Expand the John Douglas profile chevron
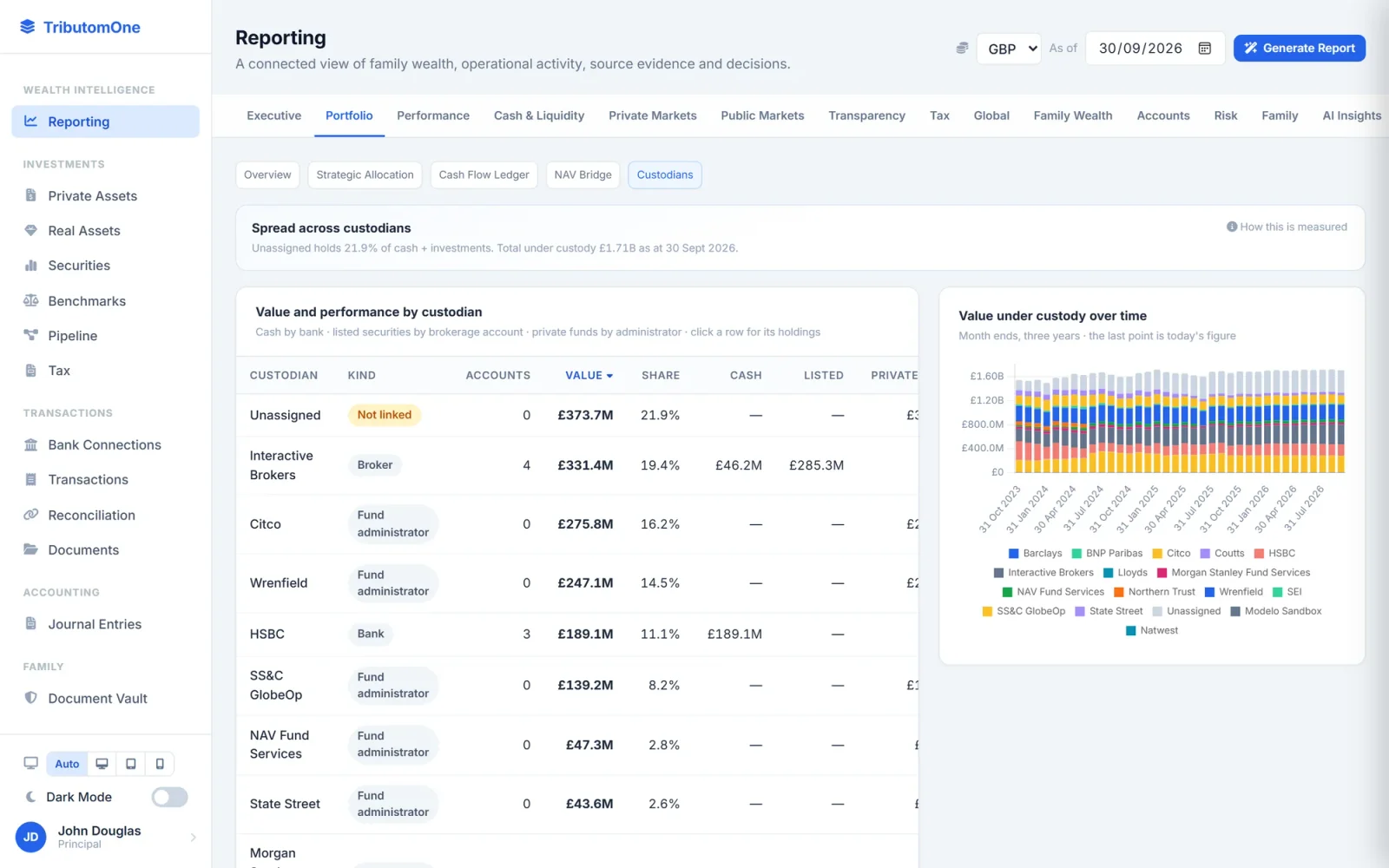Image resolution: width=1389 pixels, height=868 pixels. tap(193, 838)
